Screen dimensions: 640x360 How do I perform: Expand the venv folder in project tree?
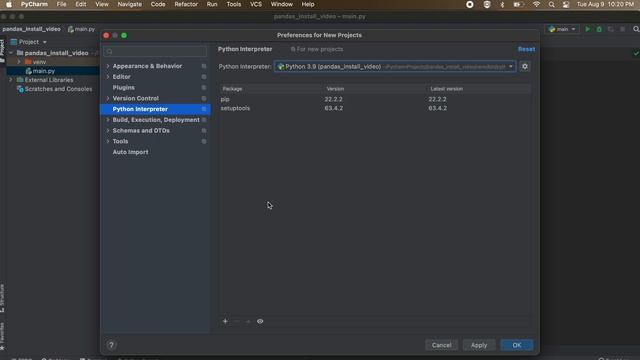tap(19, 62)
